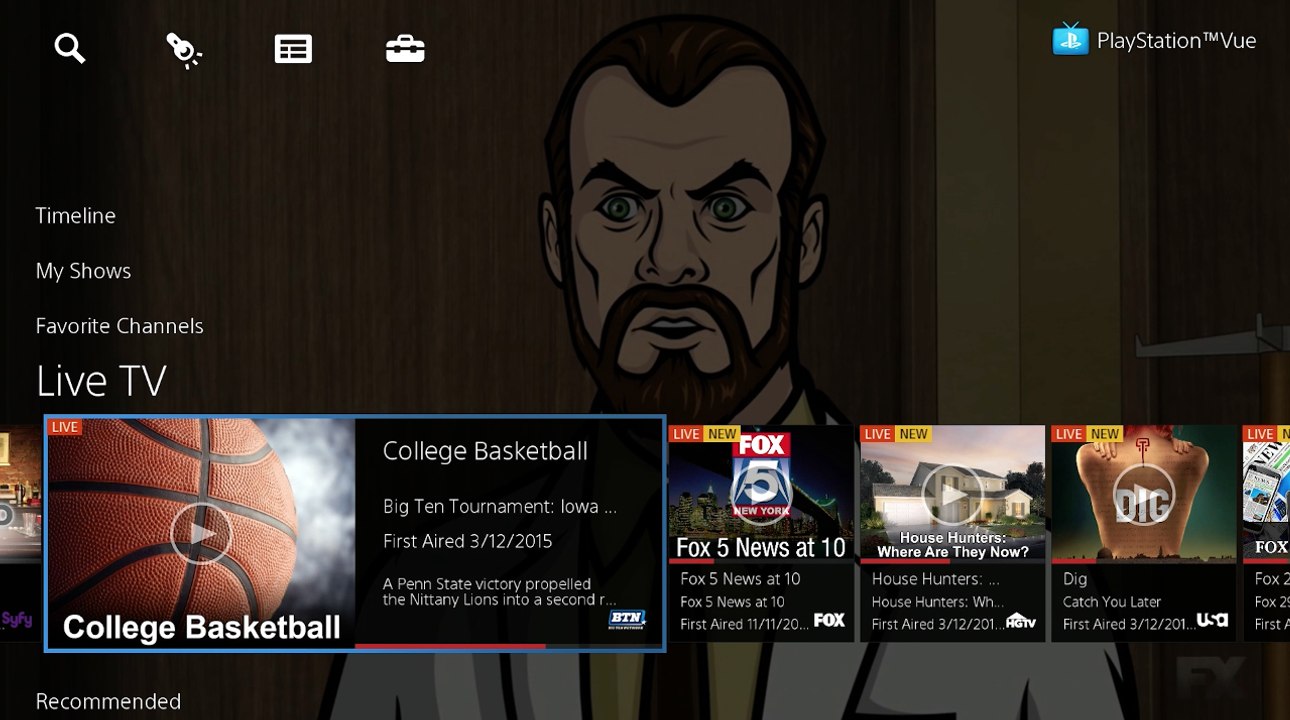
Task: Click 'First Aired 3/12/2015' on College Basketball
Action: (467, 541)
